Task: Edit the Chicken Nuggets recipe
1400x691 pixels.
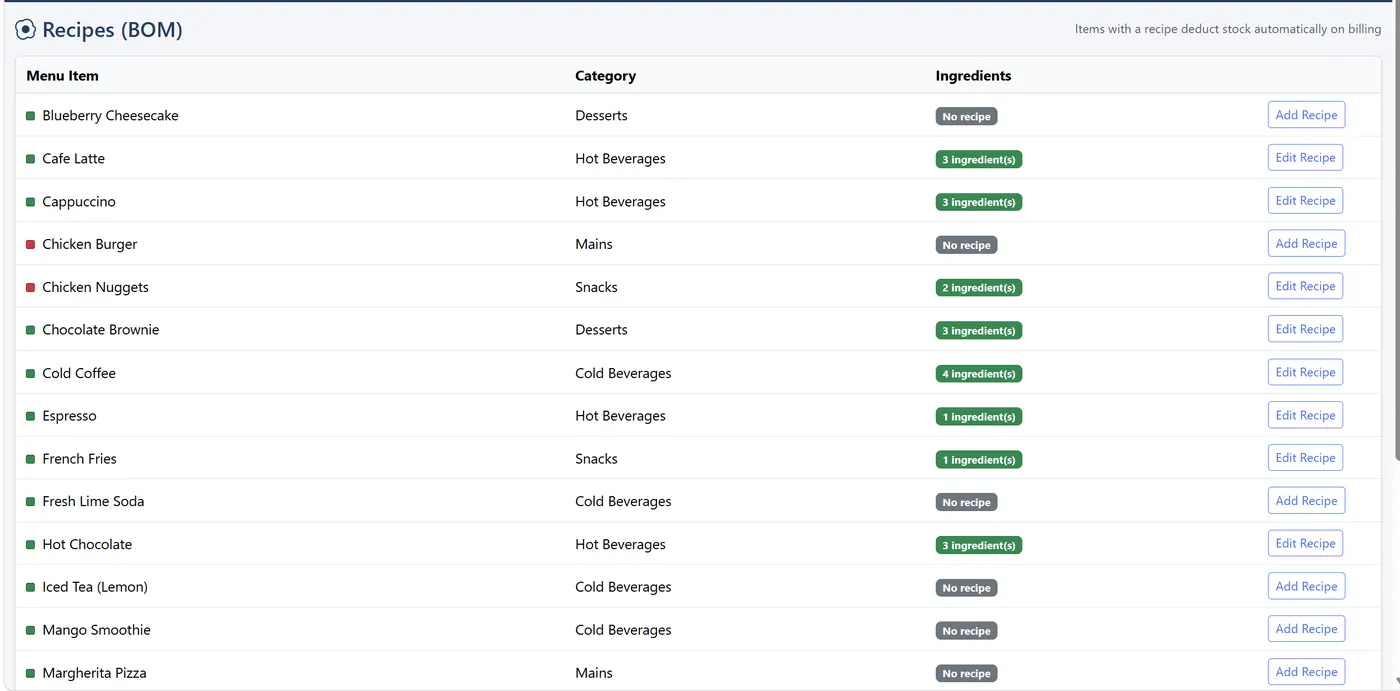Action: (x=1305, y=287)
